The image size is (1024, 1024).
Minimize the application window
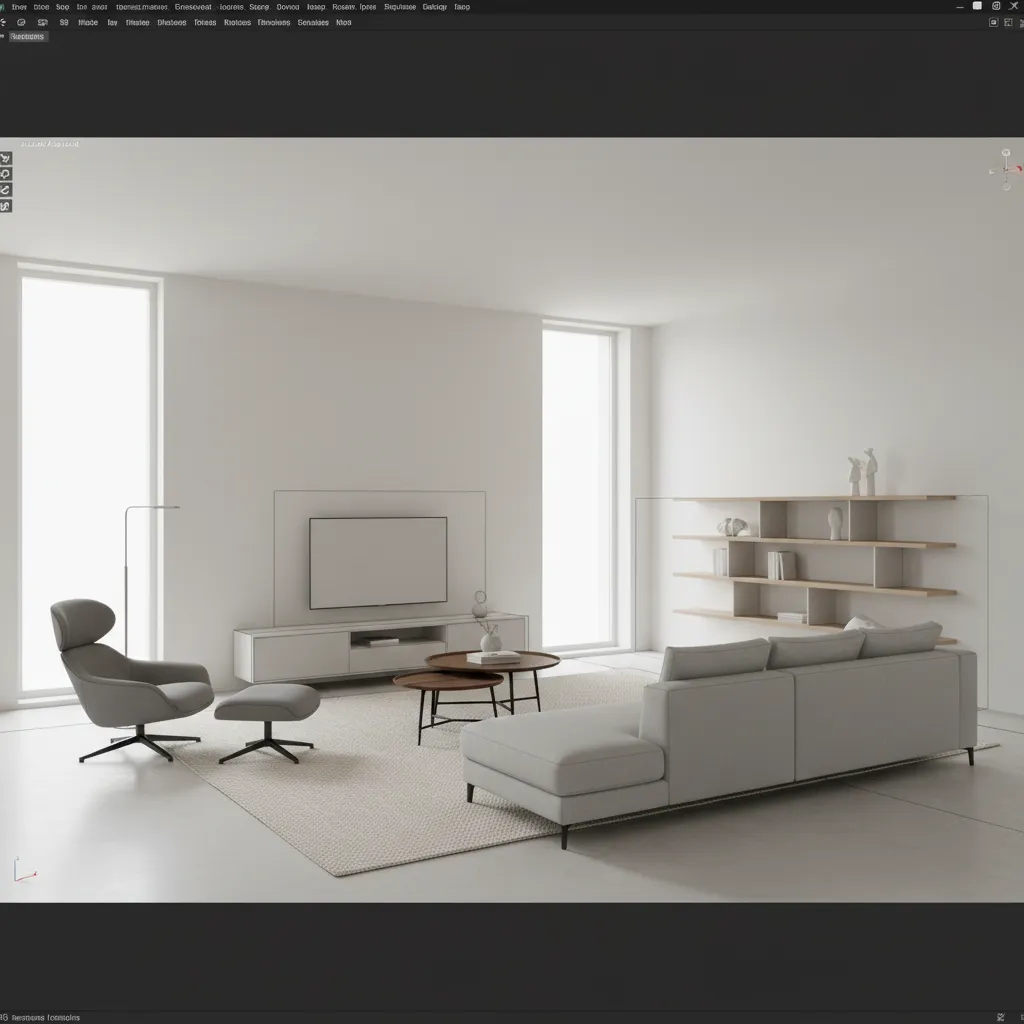959,7
